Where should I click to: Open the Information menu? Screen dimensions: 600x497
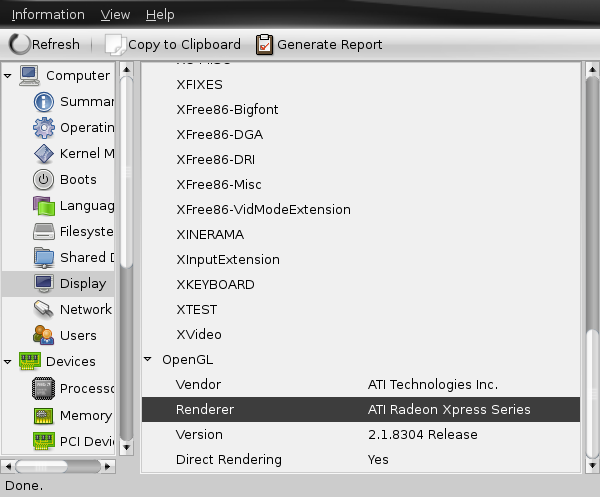pyautogui.click(x=48, y=15)
